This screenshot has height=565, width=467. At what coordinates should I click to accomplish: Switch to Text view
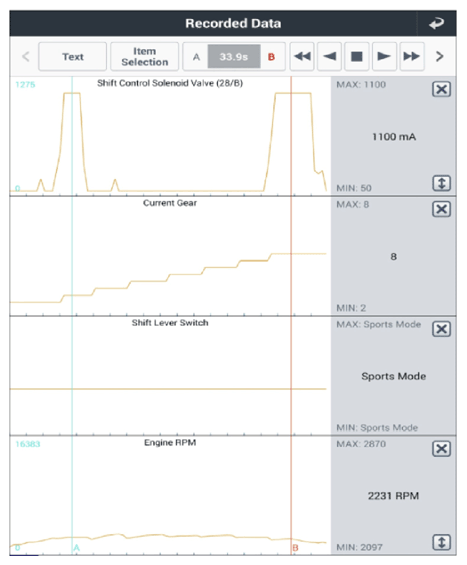pyautogui.click(x=72, y=57)
